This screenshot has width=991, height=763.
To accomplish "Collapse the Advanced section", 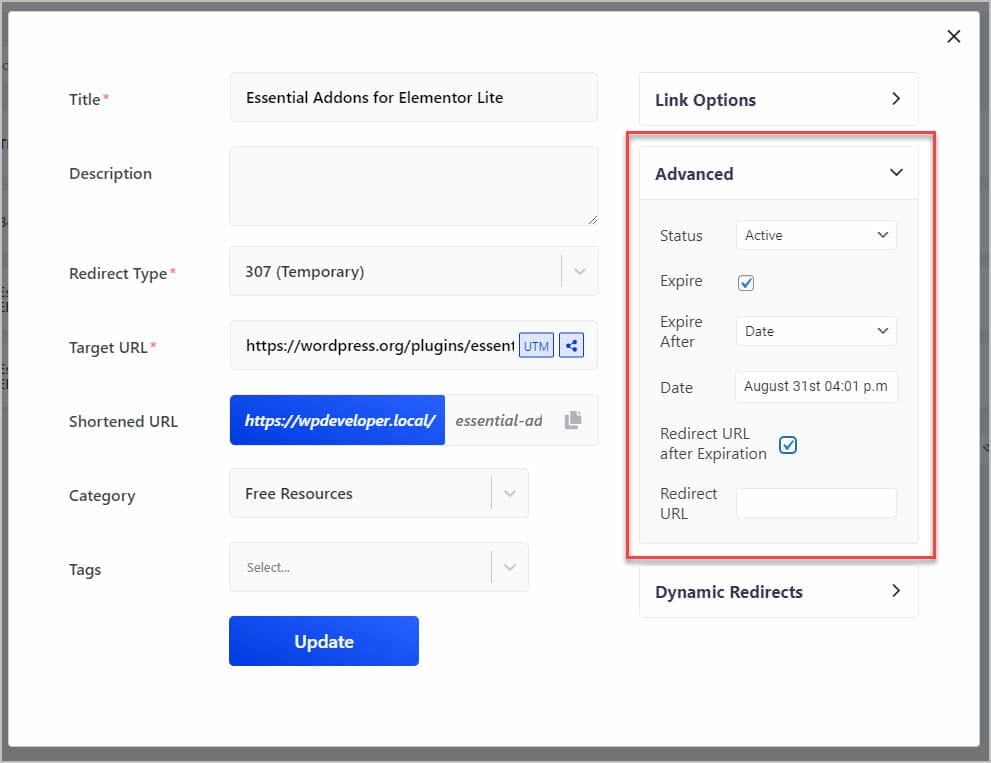I will (x=779, y=173).
